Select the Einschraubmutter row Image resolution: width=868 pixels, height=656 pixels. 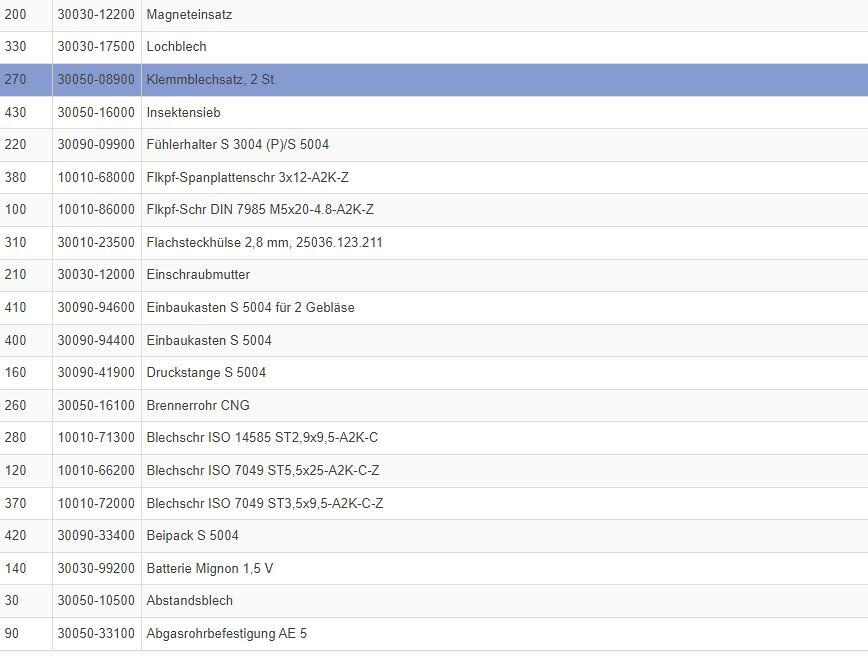[x=198, y=274]
